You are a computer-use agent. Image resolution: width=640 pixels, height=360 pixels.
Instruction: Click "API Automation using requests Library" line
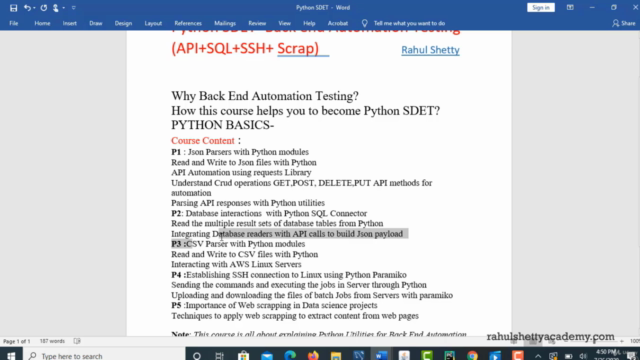point(241,172)
